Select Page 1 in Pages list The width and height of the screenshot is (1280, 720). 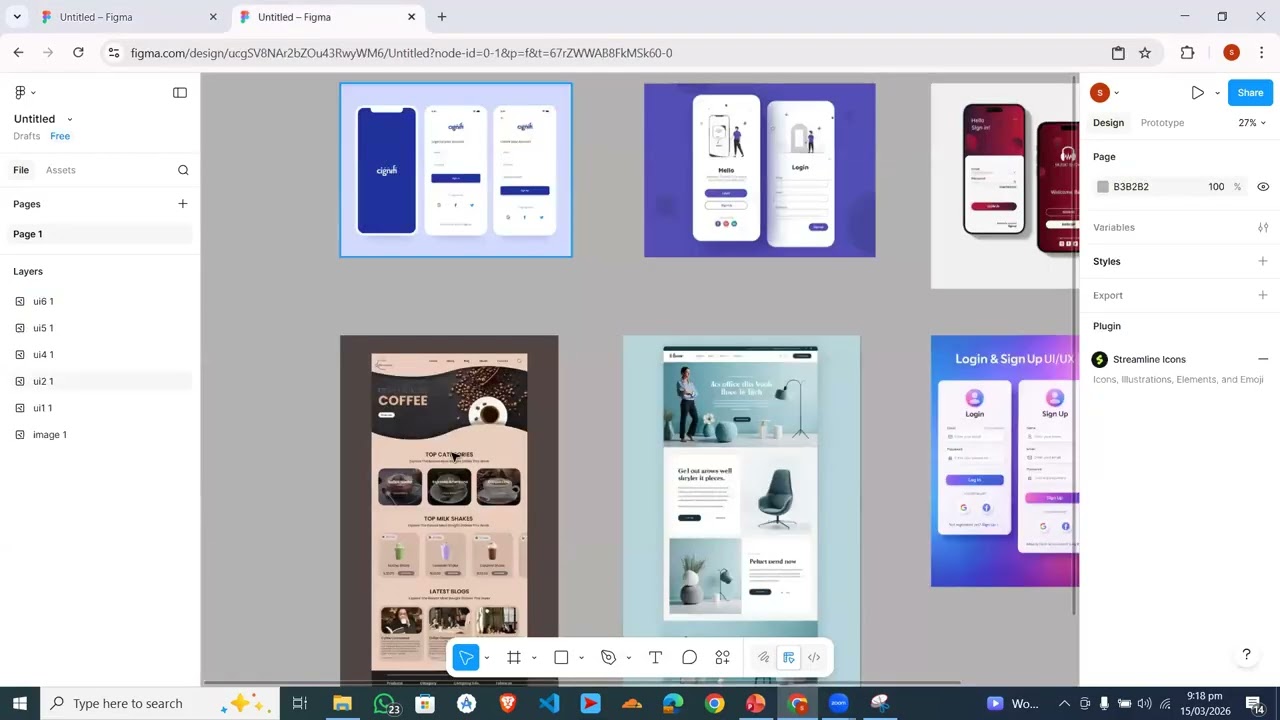tap(100, 234)
